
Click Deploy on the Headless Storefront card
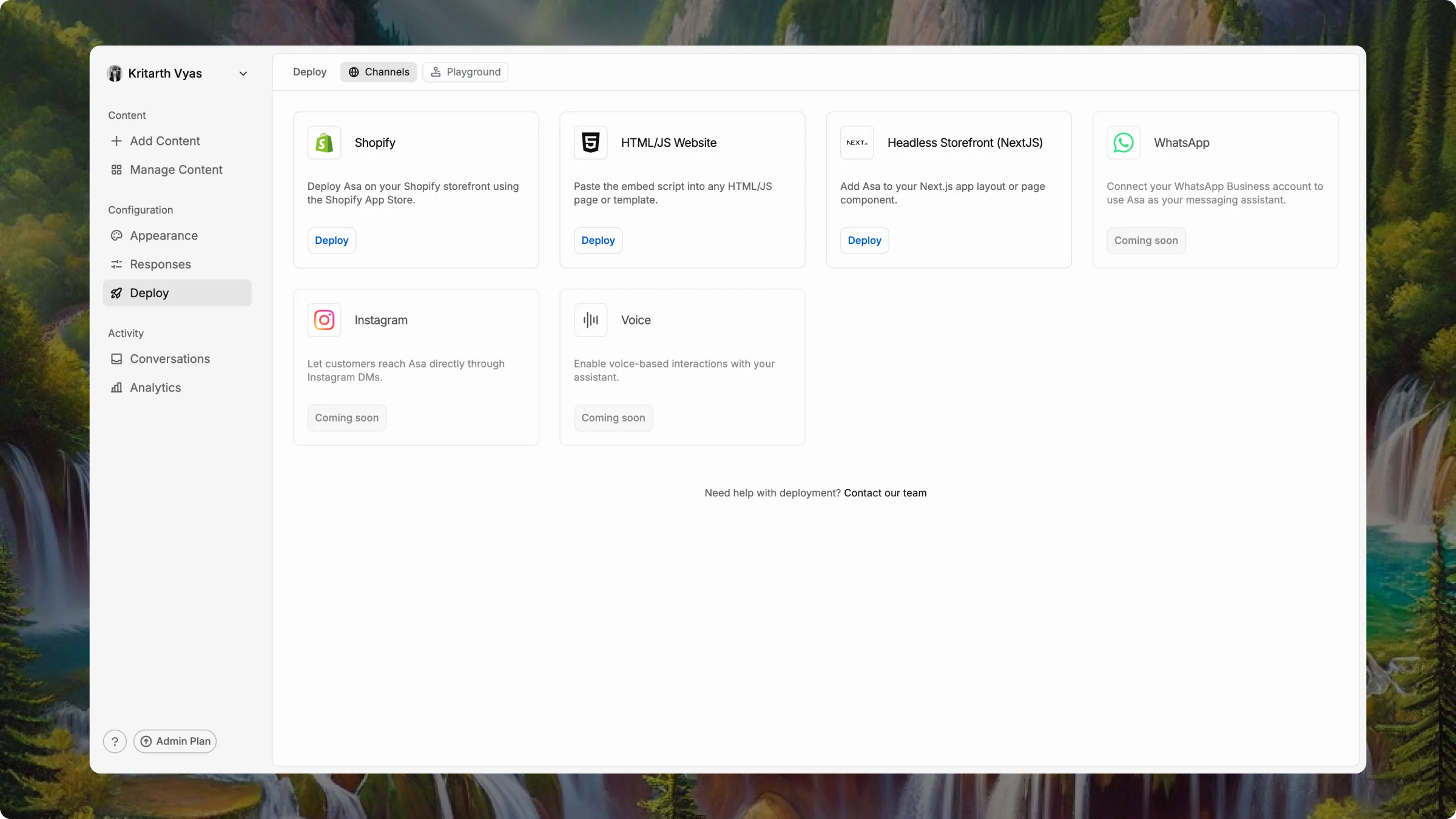coord(864,240)
